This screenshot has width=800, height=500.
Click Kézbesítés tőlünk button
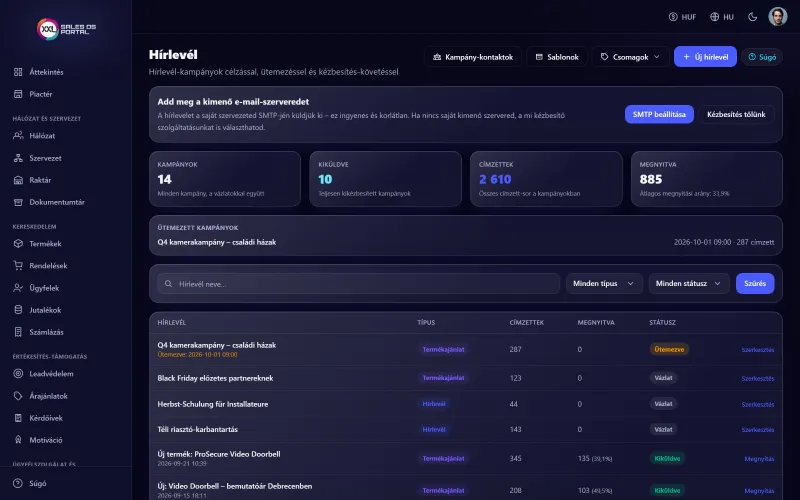pos(736,114)
